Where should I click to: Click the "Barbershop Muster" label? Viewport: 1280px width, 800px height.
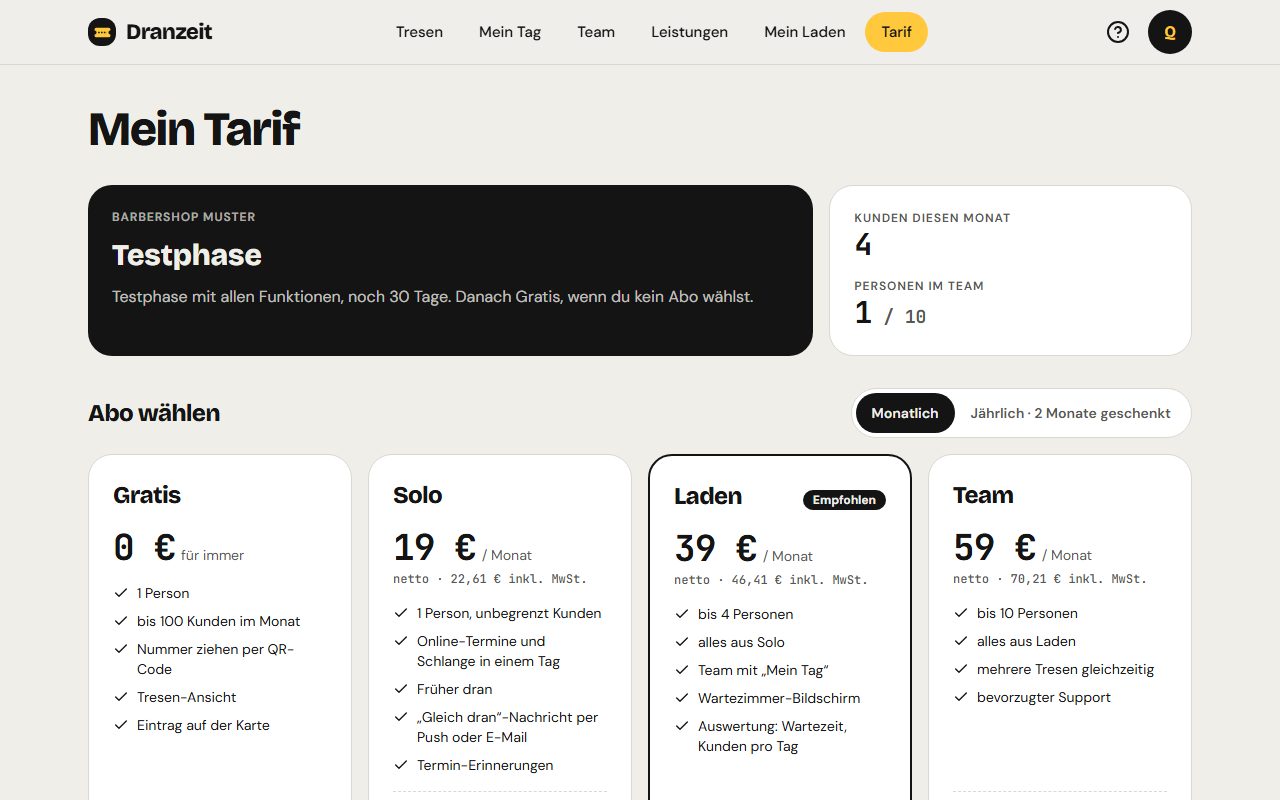point(184,217)
